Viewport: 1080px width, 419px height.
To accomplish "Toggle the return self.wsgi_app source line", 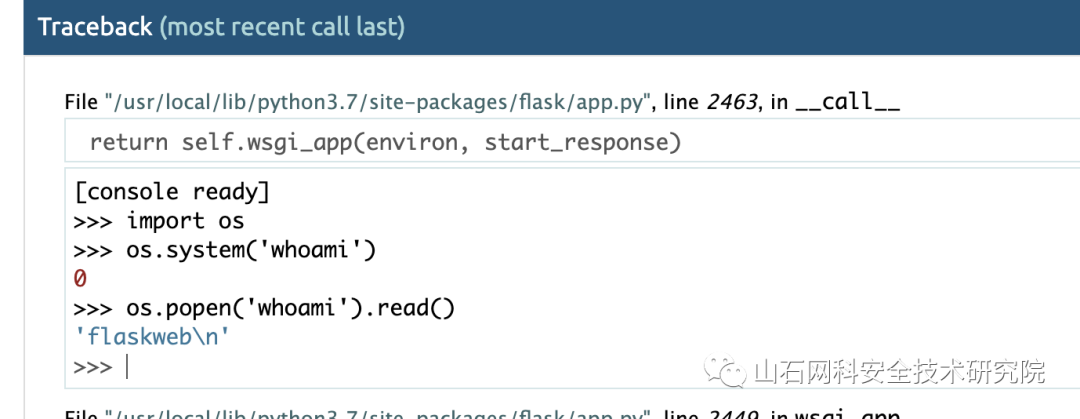I will tap(572, 143).
